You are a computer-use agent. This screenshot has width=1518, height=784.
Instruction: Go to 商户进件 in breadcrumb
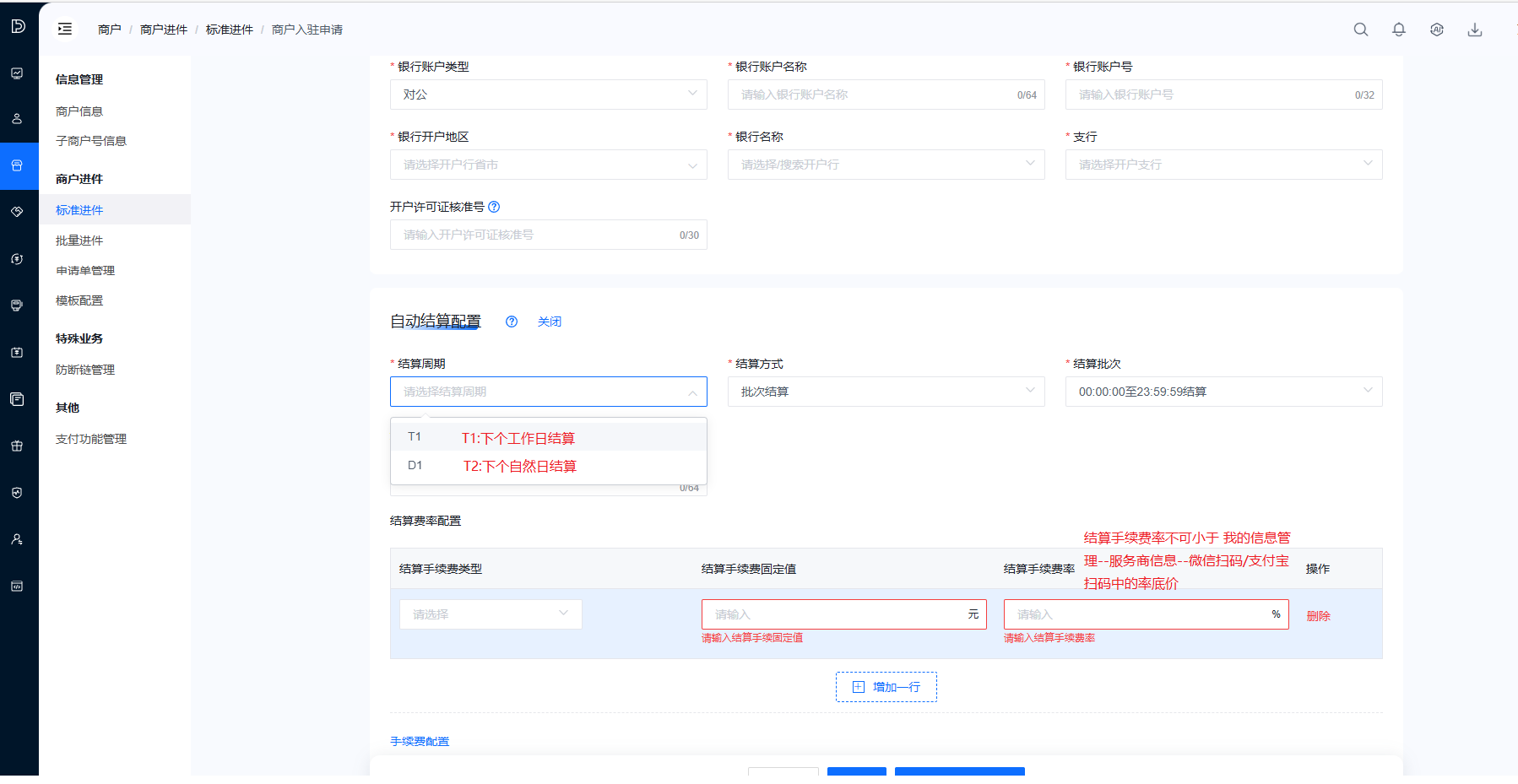coord(163,30)
